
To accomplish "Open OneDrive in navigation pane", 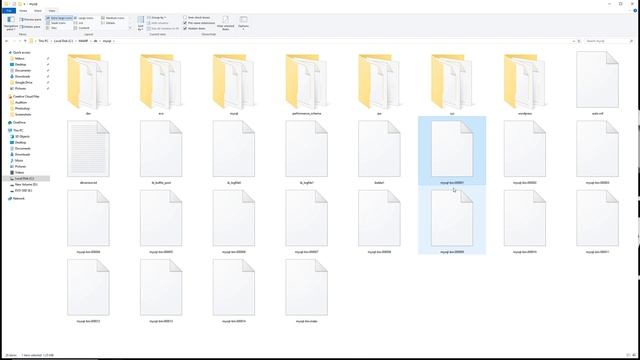I will tap(17, 122).
